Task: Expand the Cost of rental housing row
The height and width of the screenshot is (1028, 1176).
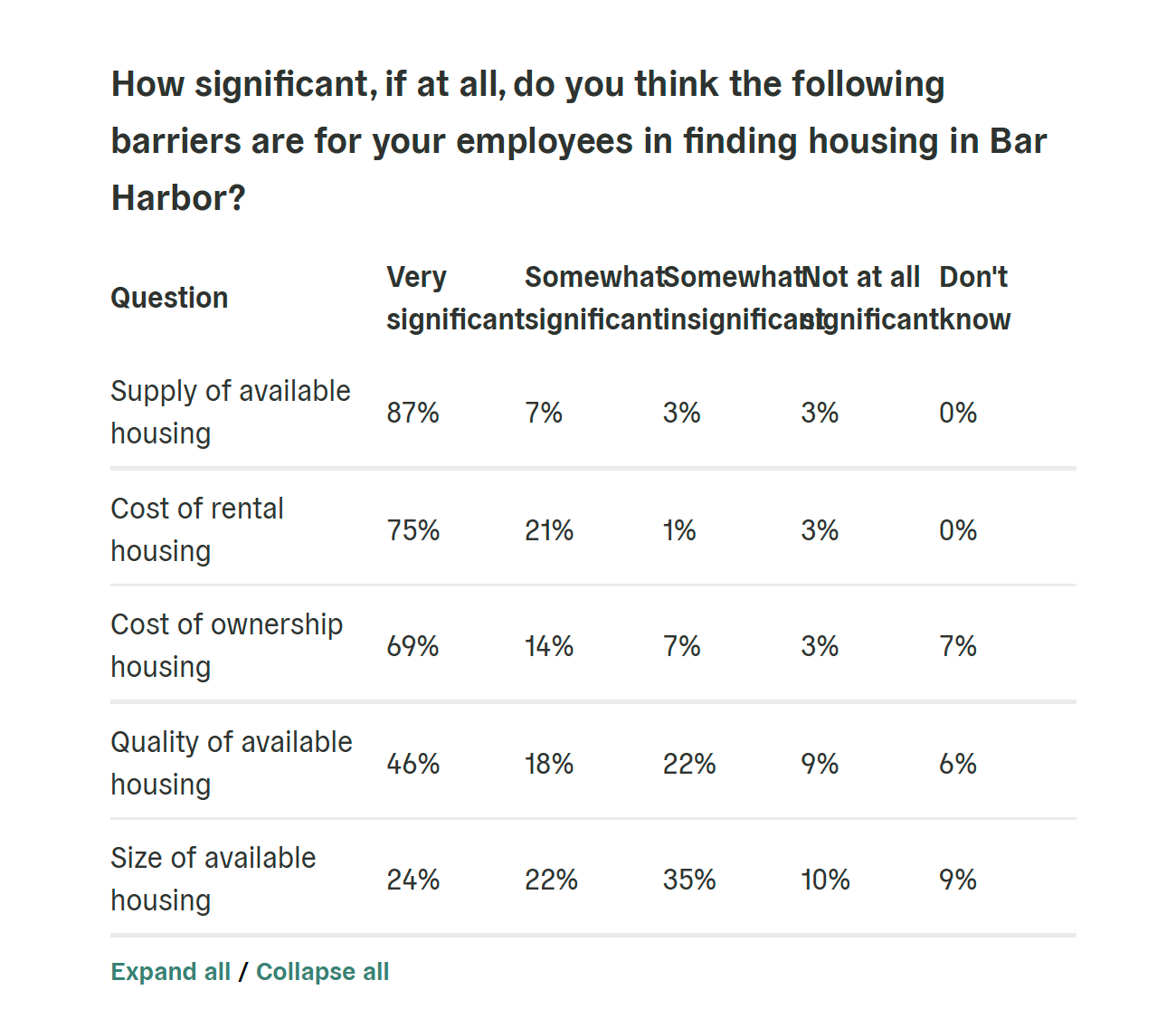Action: (x=197, y=529)
